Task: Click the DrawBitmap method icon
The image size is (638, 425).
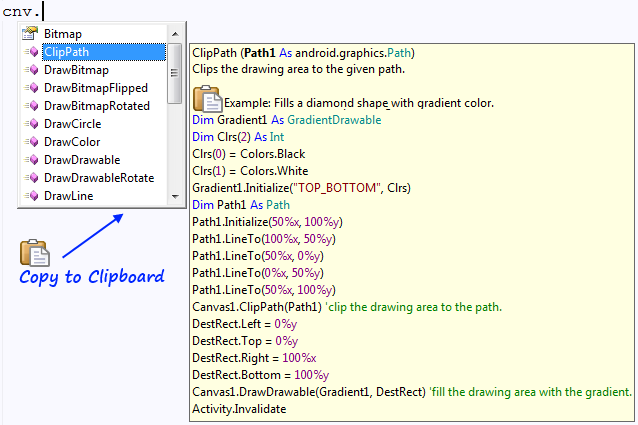Action: click(31, 70)
